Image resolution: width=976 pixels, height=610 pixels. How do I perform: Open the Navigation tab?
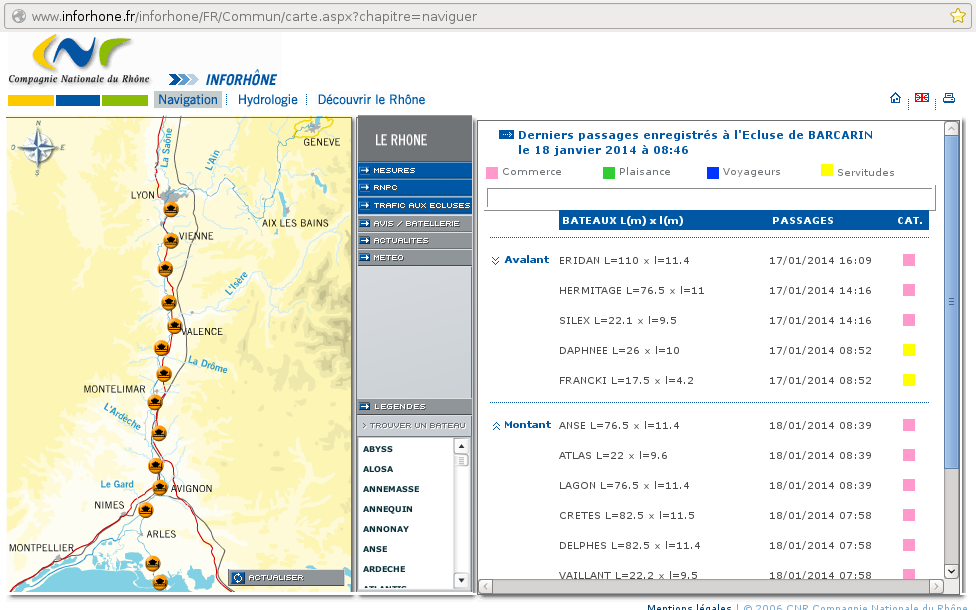coord(188,100)
